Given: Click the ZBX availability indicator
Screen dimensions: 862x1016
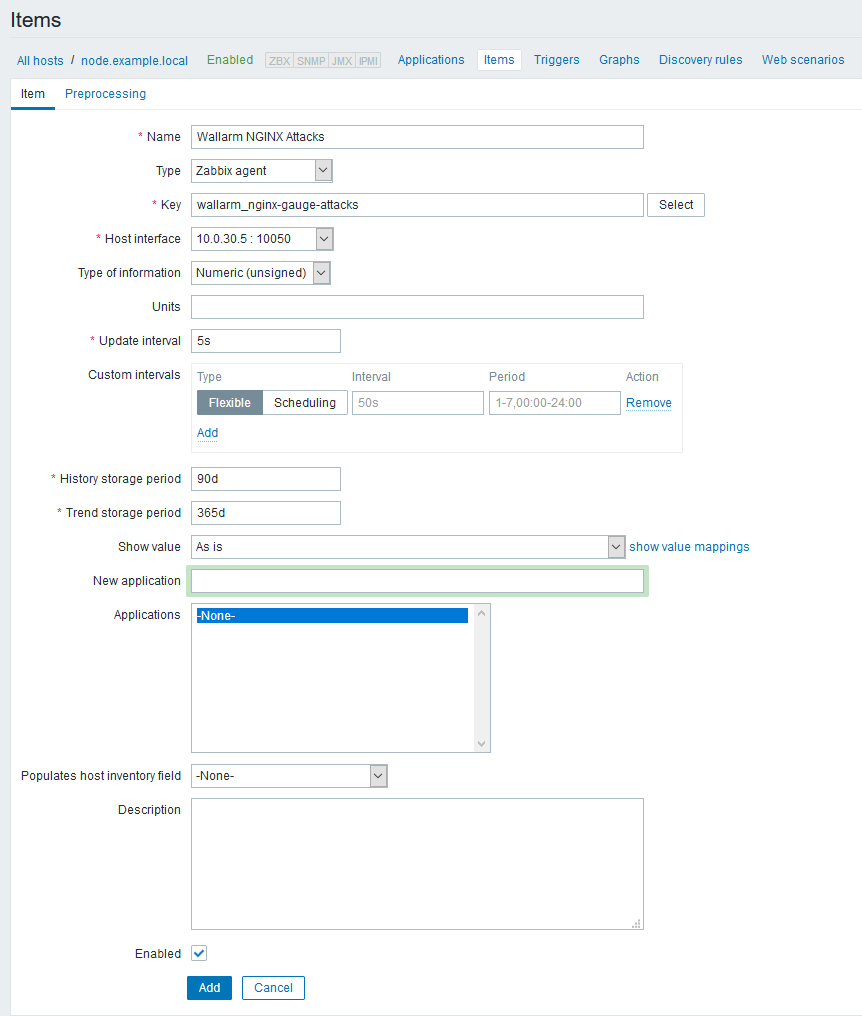Looking at the screenshot, I should [279, 60].
